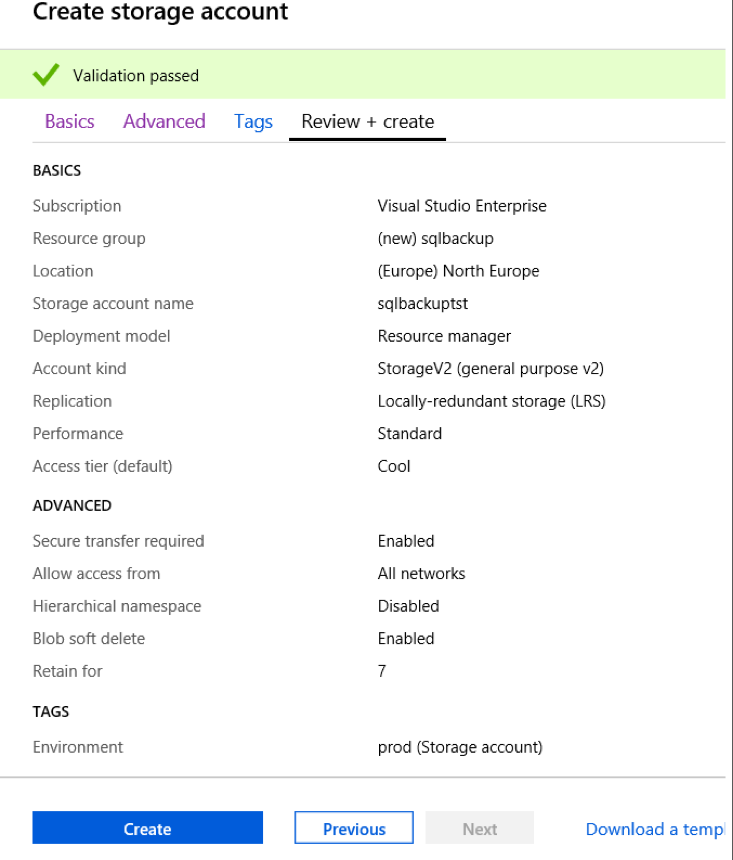Select the Review + create tab
Image resolution: width=733 pixels, height=860 pixels.
(x=367, y=122)
